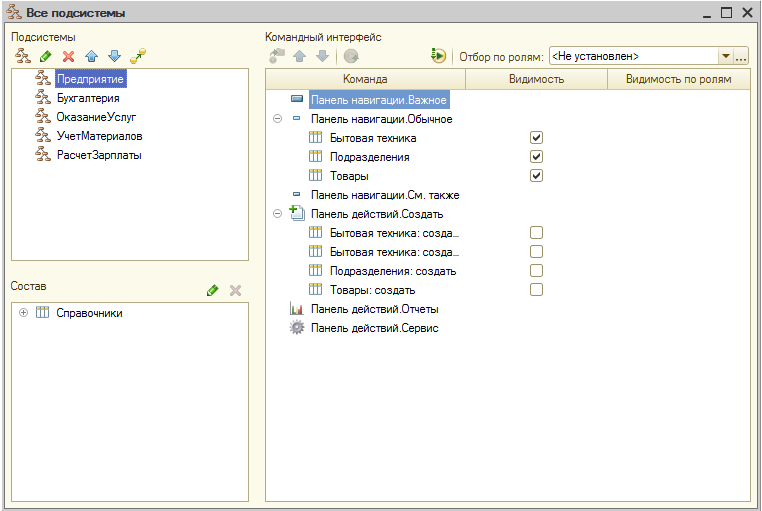Click the green pencil icon in Состав panel

coord(212,290)
